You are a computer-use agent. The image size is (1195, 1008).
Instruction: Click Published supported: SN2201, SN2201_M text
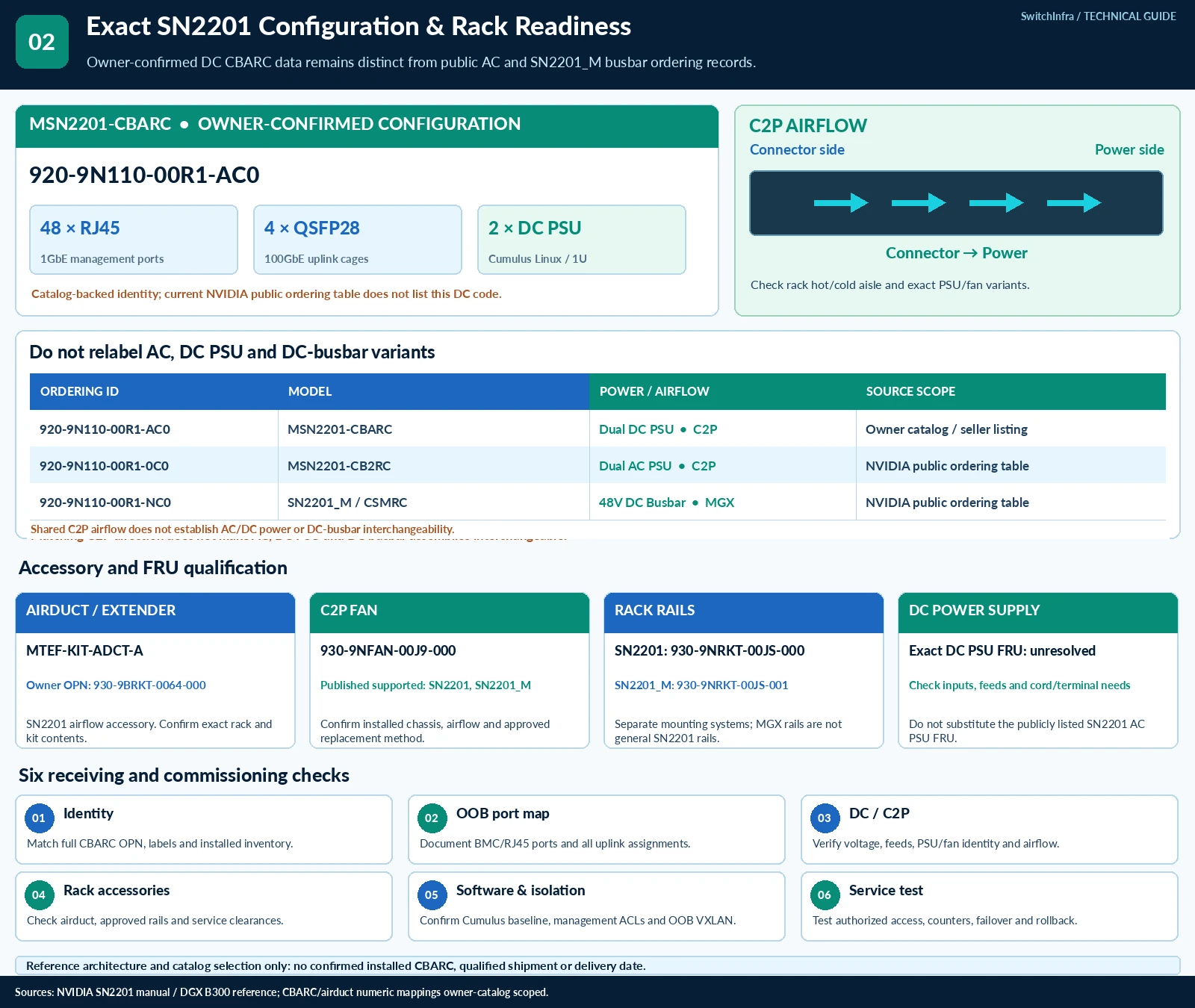[426, 685]
